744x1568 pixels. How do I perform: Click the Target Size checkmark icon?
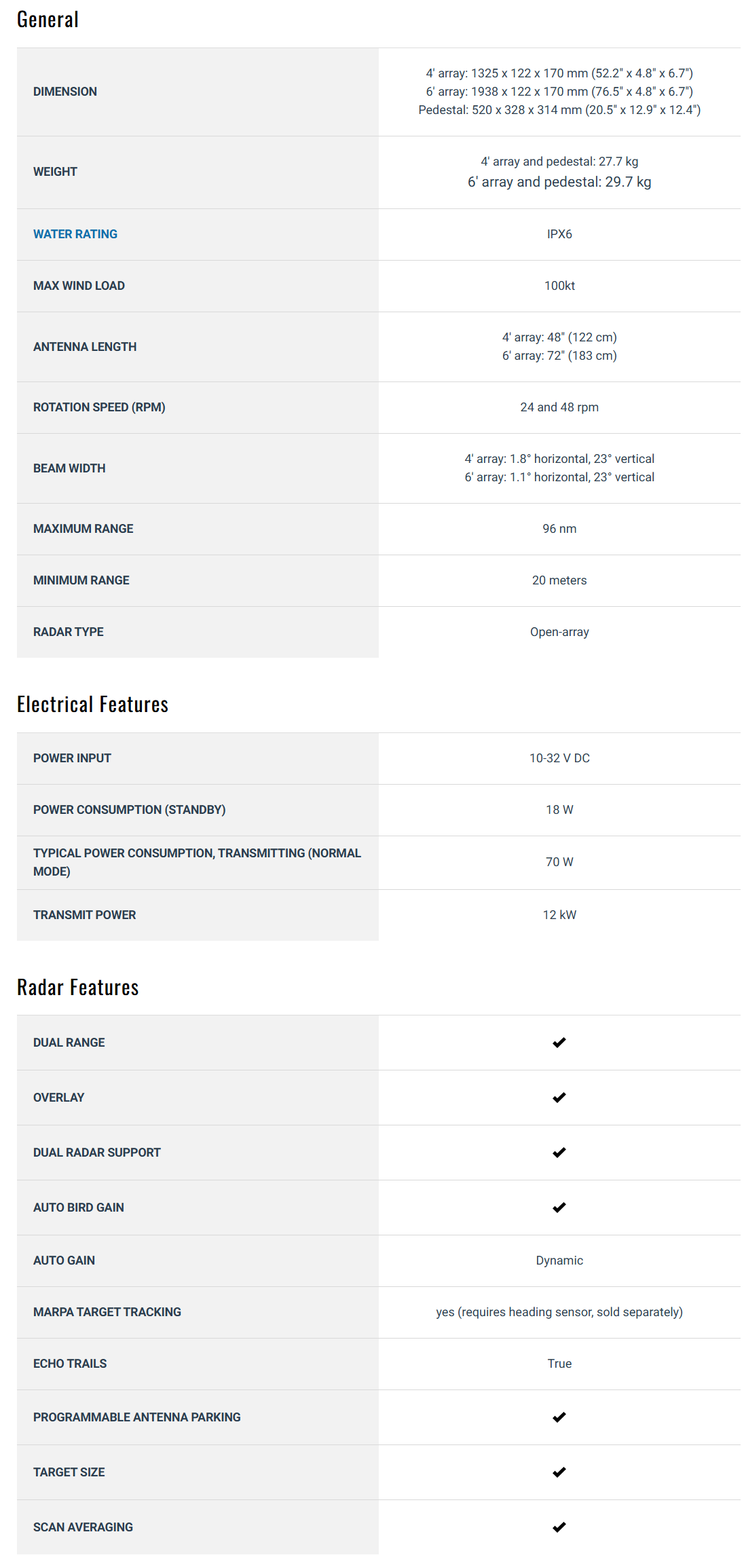(x=559, y=1472)
